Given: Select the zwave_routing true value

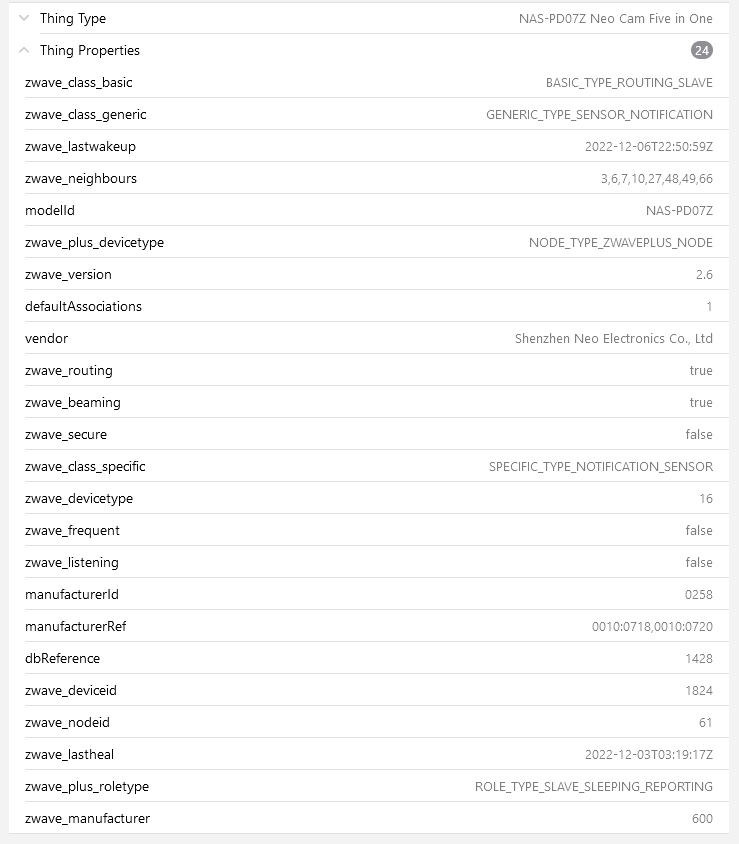Looking at the screenshot, I should [x=701, y=370].
